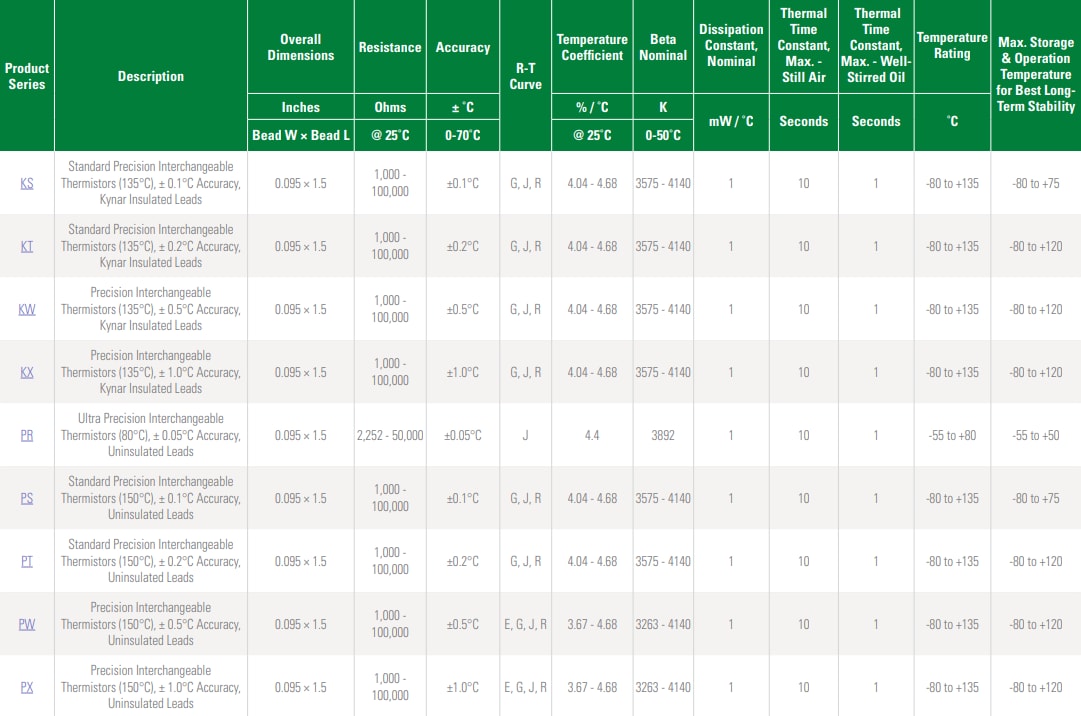Select the ±0.05°C accuracy cell
Image resolution: width=1081 pixels, height=716 pixels.
pos(463,435)
